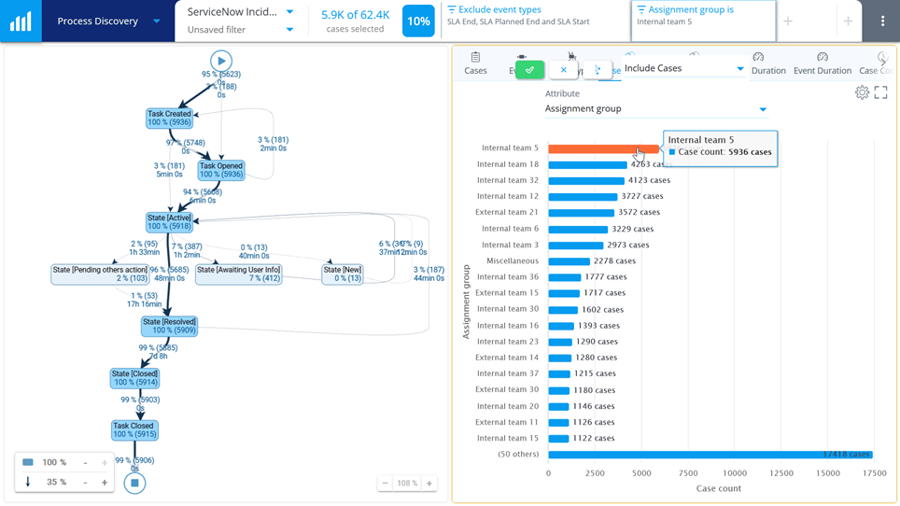
Task: Click the bar chart app logo
Action: 21,21
